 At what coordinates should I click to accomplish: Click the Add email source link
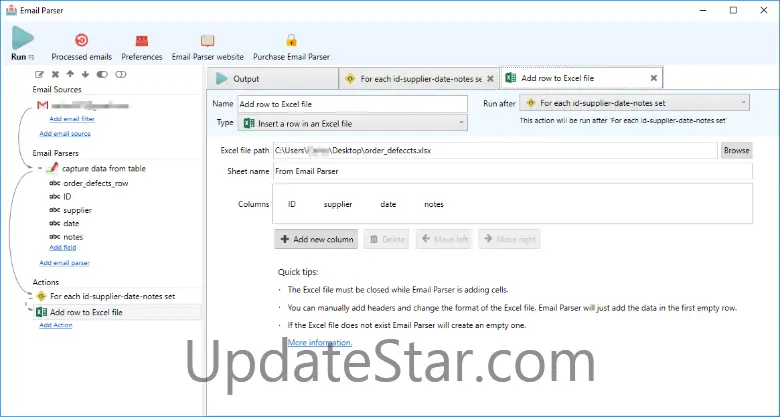pos(65,133)
